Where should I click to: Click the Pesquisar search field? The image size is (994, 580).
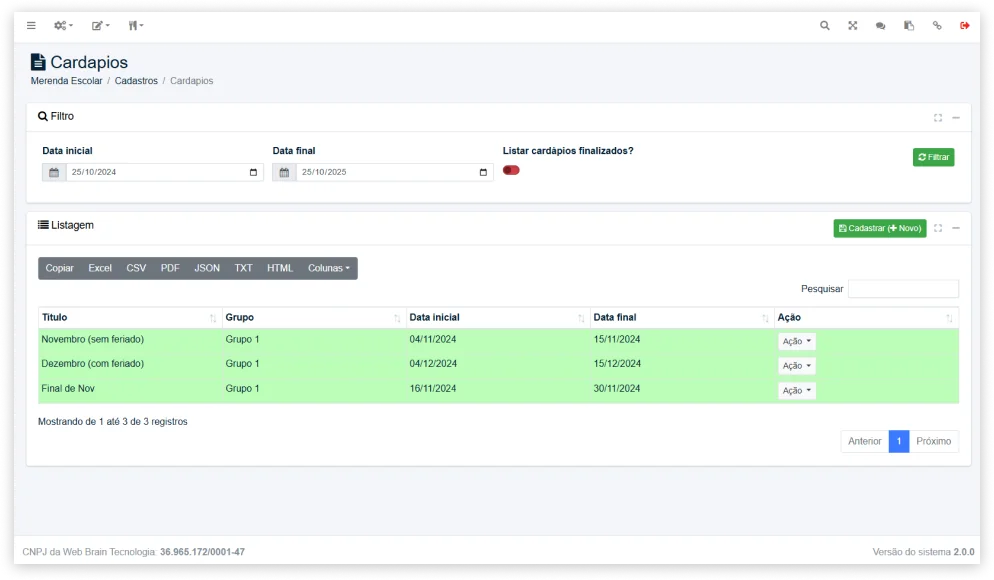(903, 289)
